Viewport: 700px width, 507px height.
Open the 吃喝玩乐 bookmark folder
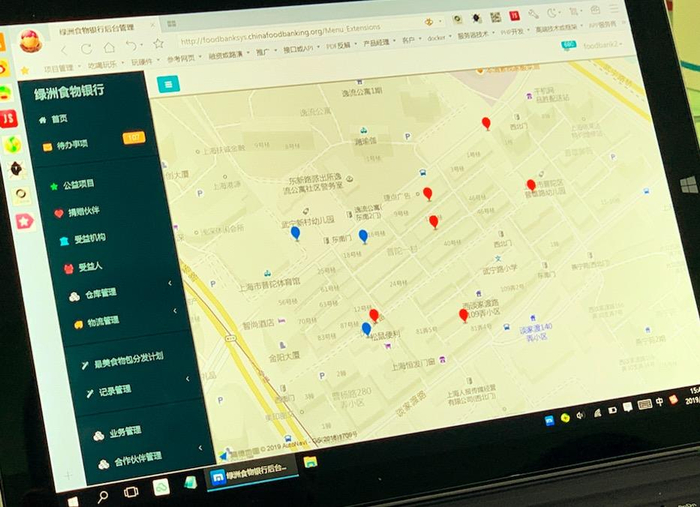102,65
